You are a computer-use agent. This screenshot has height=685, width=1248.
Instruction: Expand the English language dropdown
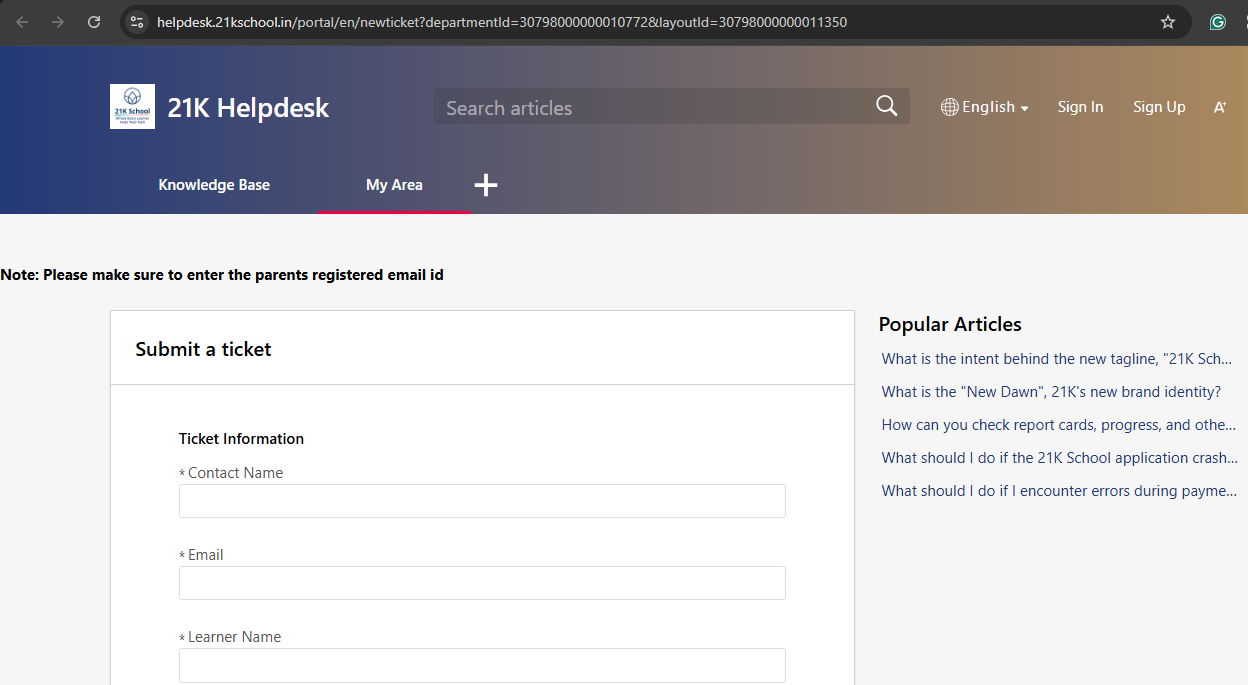pyautogui.click(x=985, y=107)
